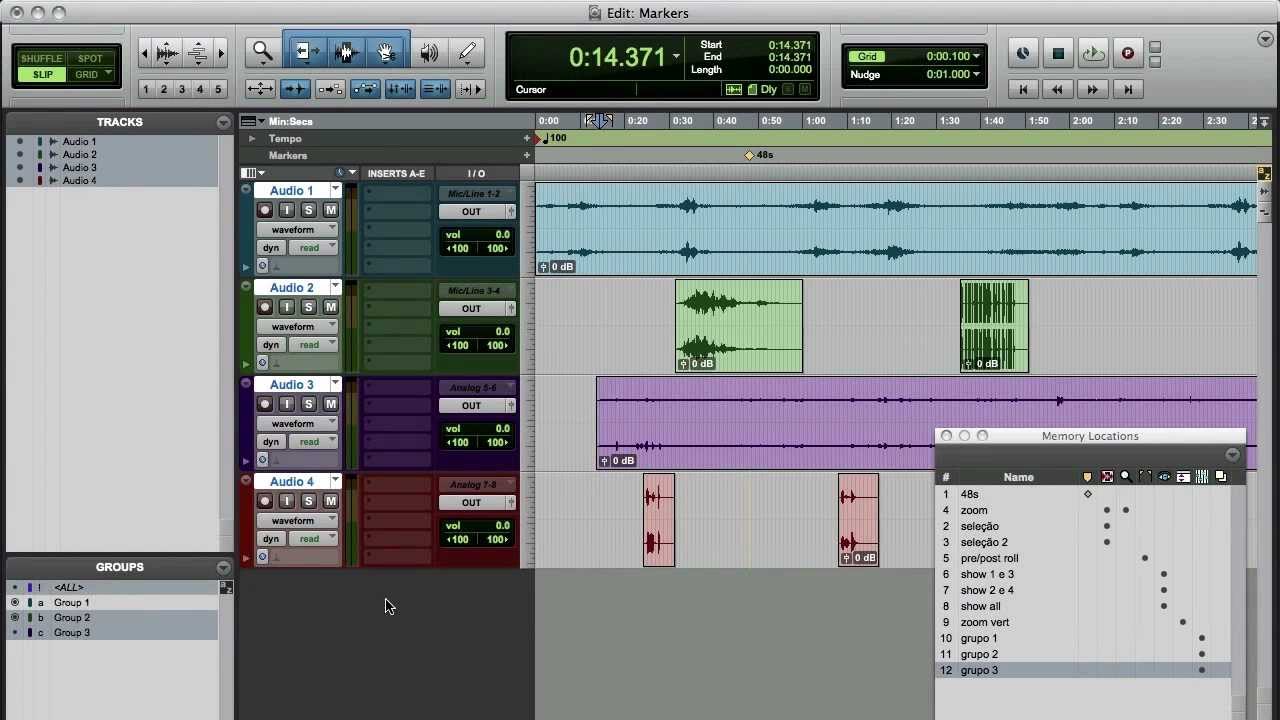1280x720 pixels.
Task: Open Audio 2 track view waveform selector
Action: click(x=298, y=327)
